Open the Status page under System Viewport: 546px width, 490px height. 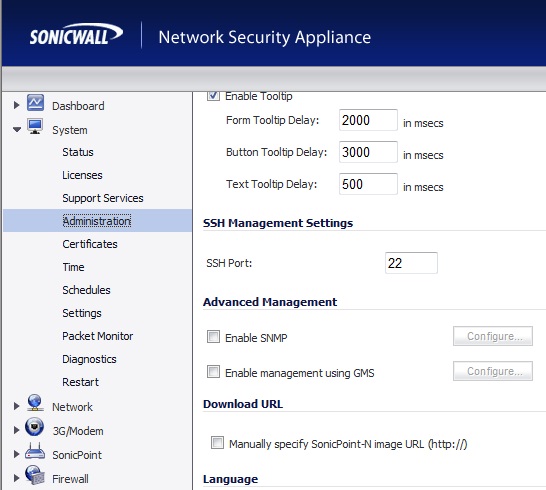tap(78, 152)
